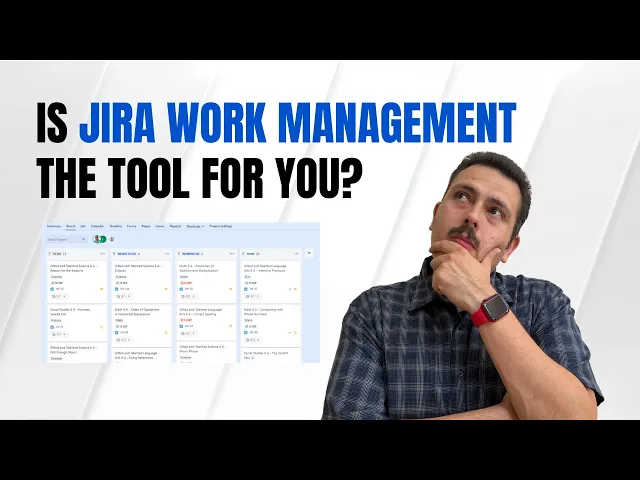The width and height of the screenshot is (640, 480).
Task: Open the Eclipses science card
Action: (142, 282)
